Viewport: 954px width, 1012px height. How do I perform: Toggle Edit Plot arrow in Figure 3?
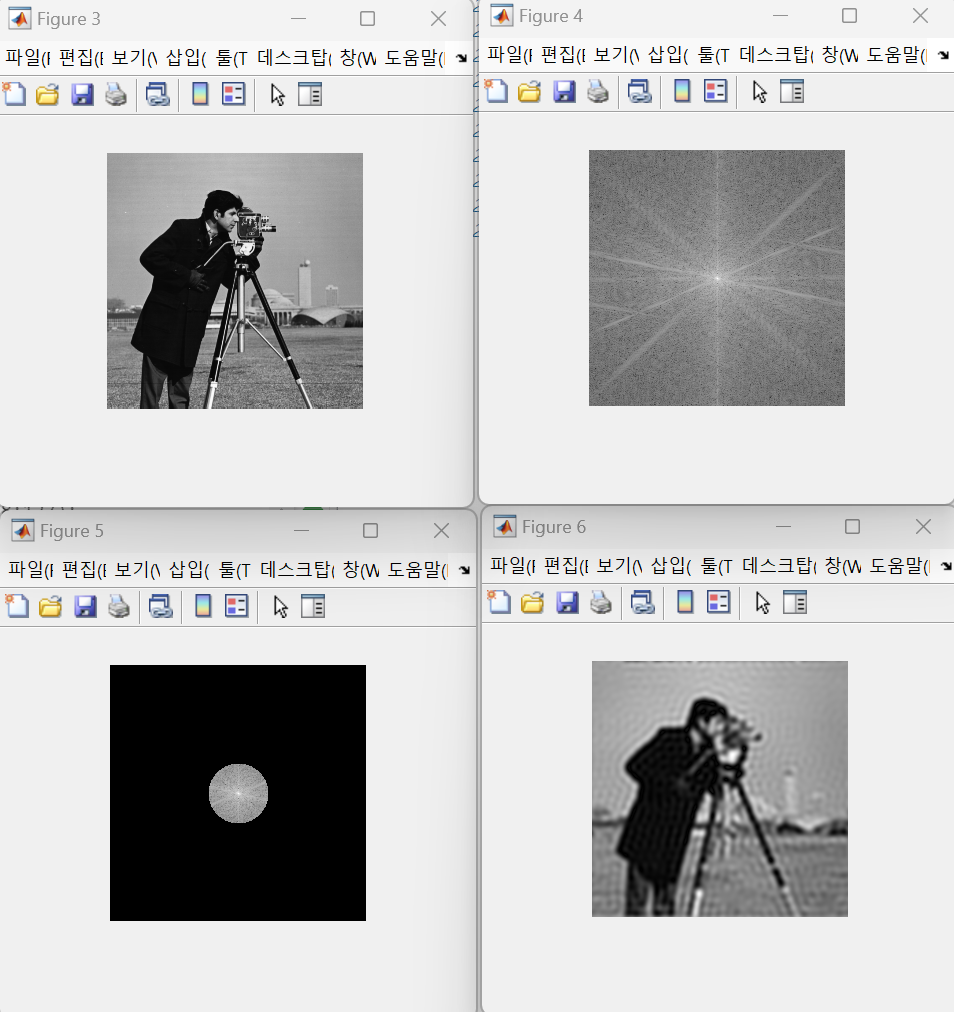278,94
